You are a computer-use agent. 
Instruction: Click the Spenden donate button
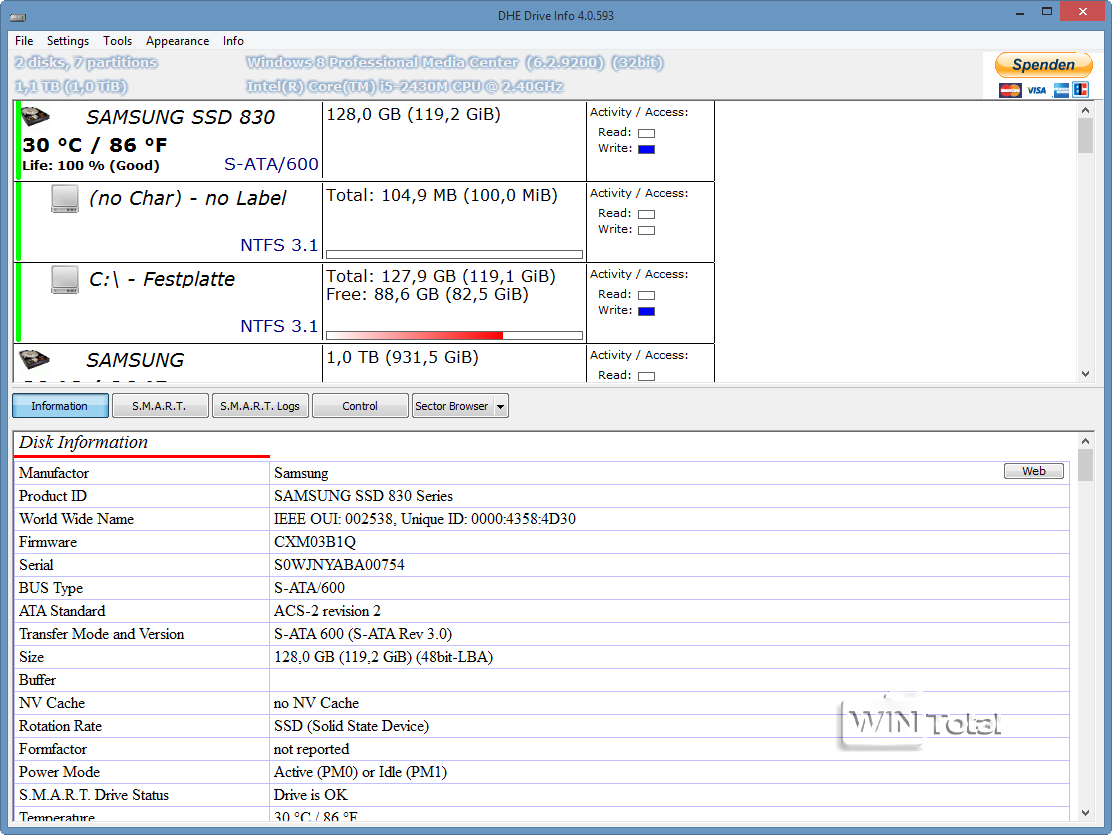point(1043,65)
